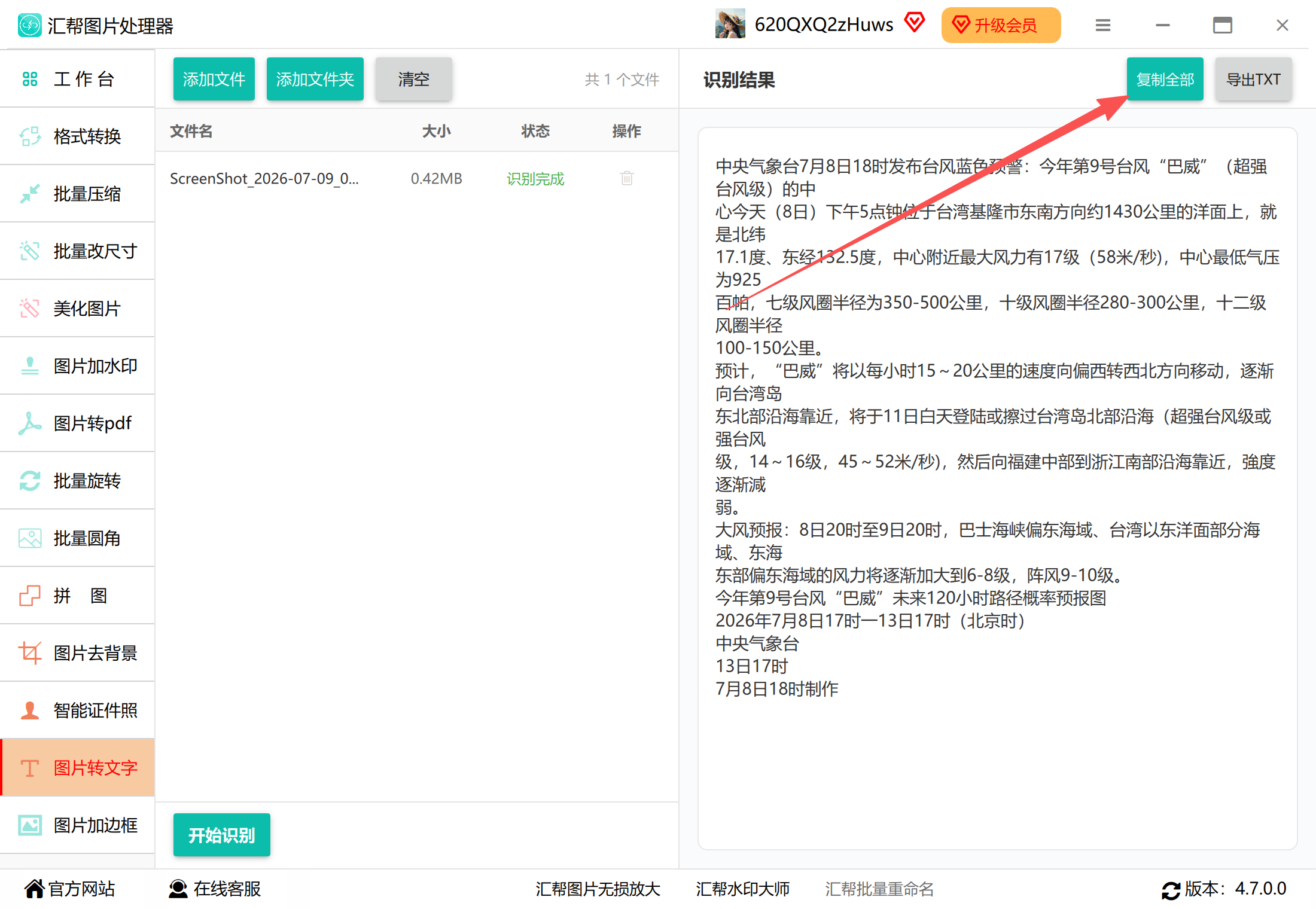This screenshot has width=1316, height=909.
Task: Select 图片去背景 in sidebar
Action: pos(78,653)
